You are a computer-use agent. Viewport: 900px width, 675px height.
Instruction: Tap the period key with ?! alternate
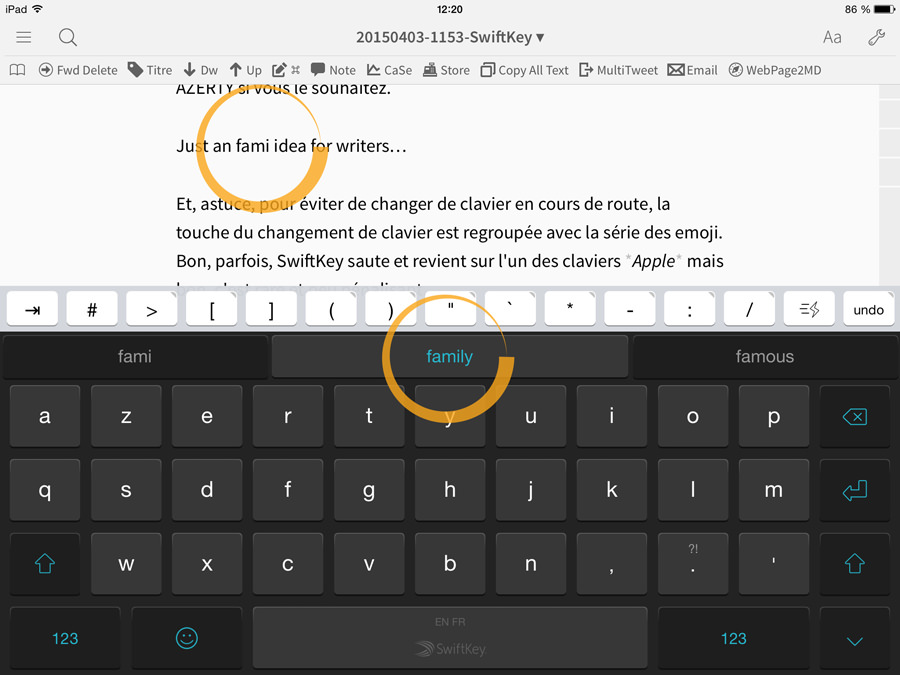pos(693,564)
